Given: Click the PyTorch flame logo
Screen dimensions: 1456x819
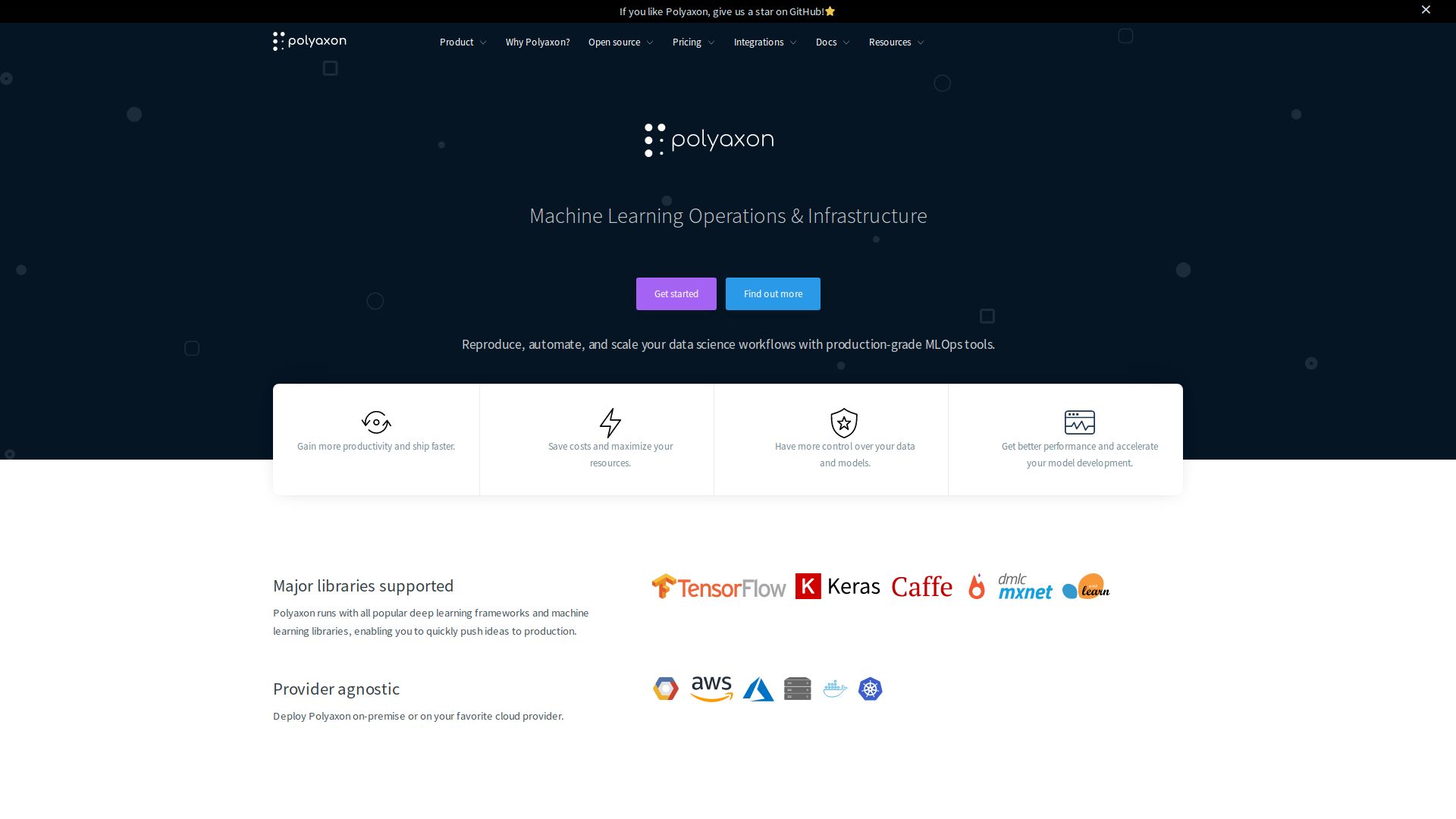Looking at the screenshot, I should (x=977, y=585).
